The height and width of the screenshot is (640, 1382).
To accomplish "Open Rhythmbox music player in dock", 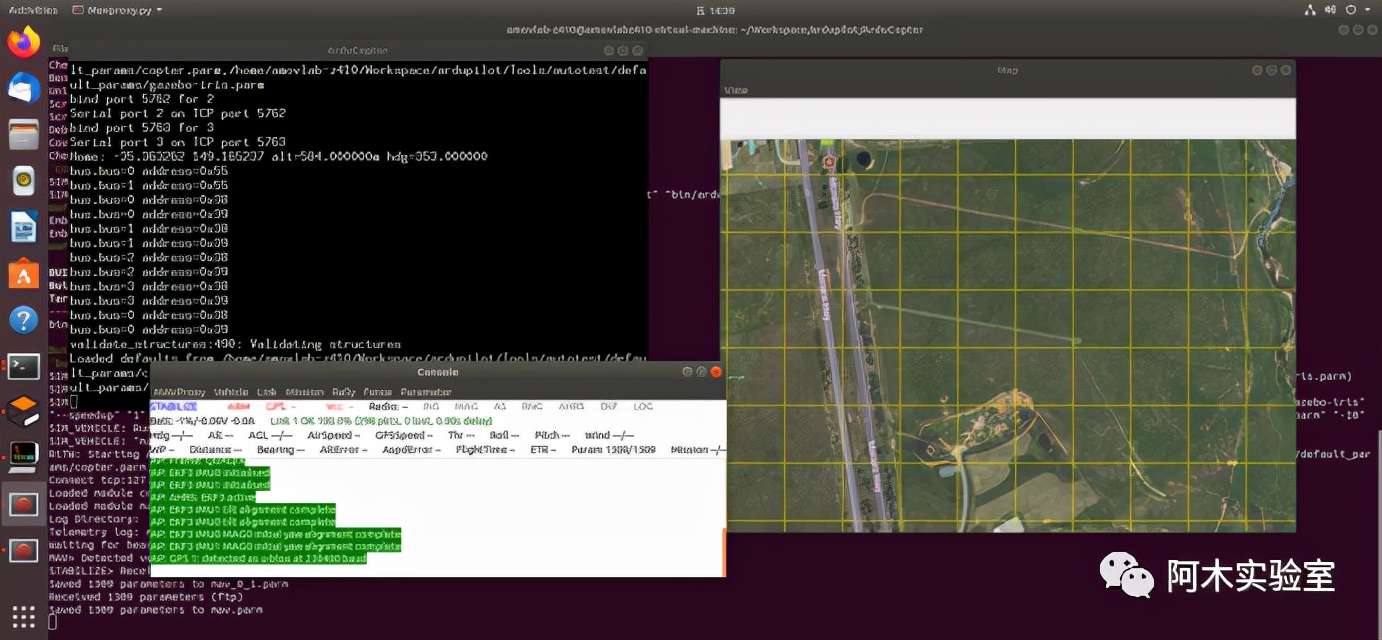I will pos(23,181).
